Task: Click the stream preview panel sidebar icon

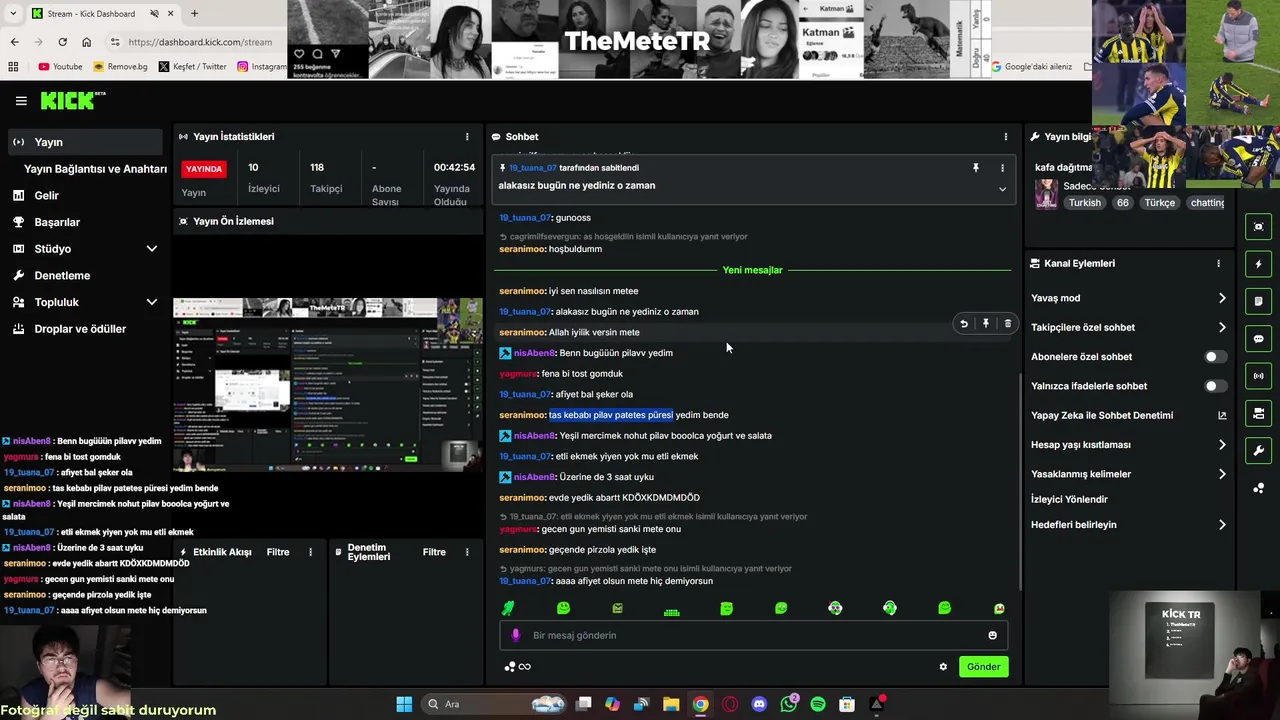Action: tap(1259, 227)
